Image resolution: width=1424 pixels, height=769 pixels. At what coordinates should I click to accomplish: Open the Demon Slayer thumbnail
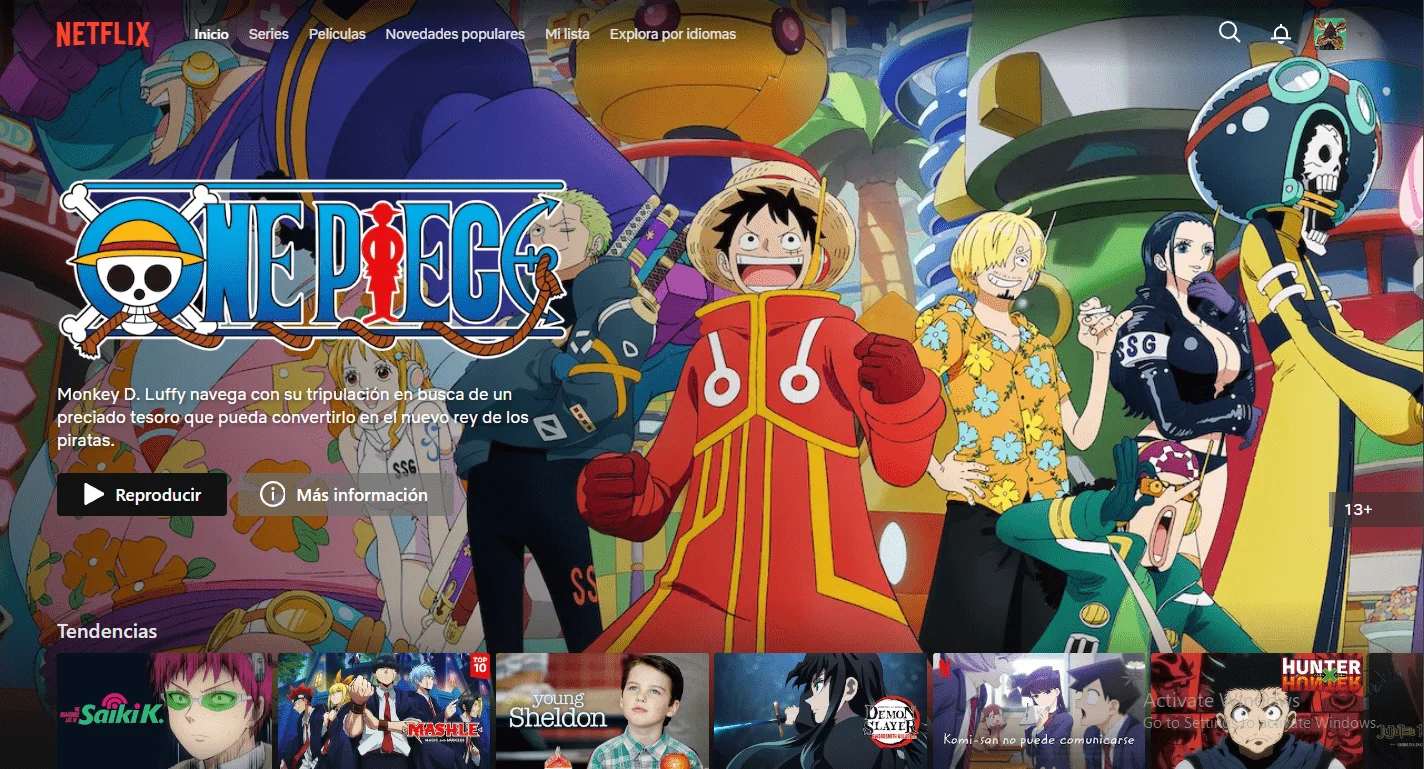click(820, 711)
